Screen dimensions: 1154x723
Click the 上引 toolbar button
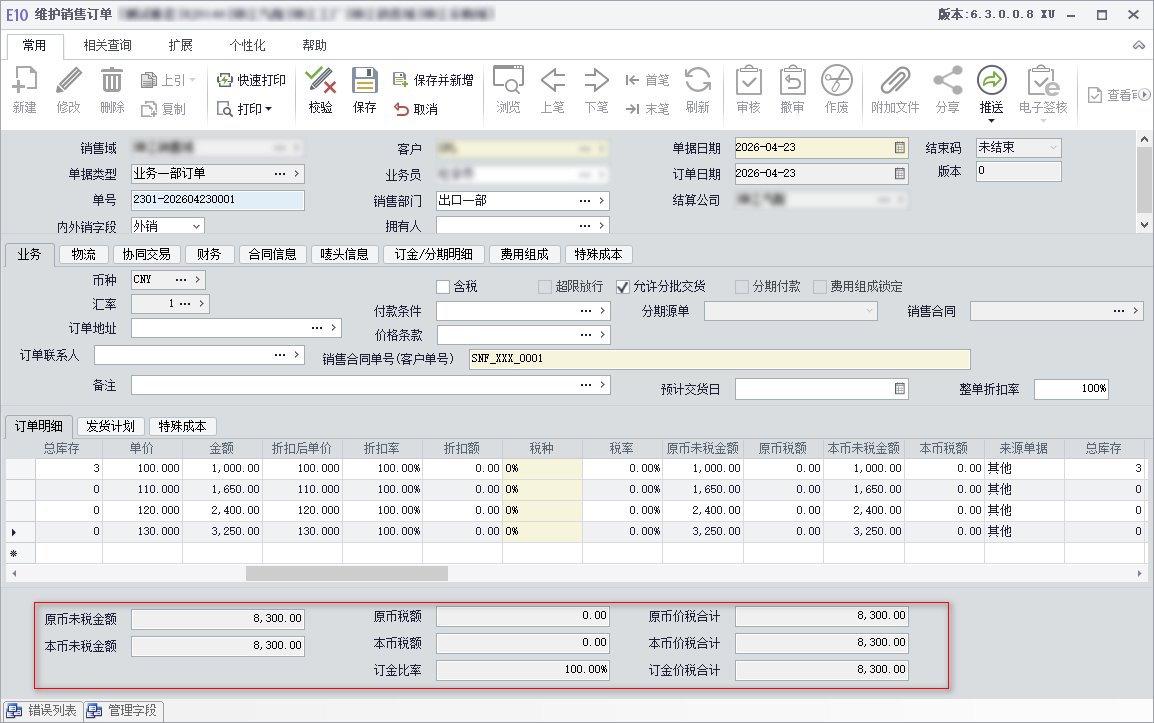point(168,80)
